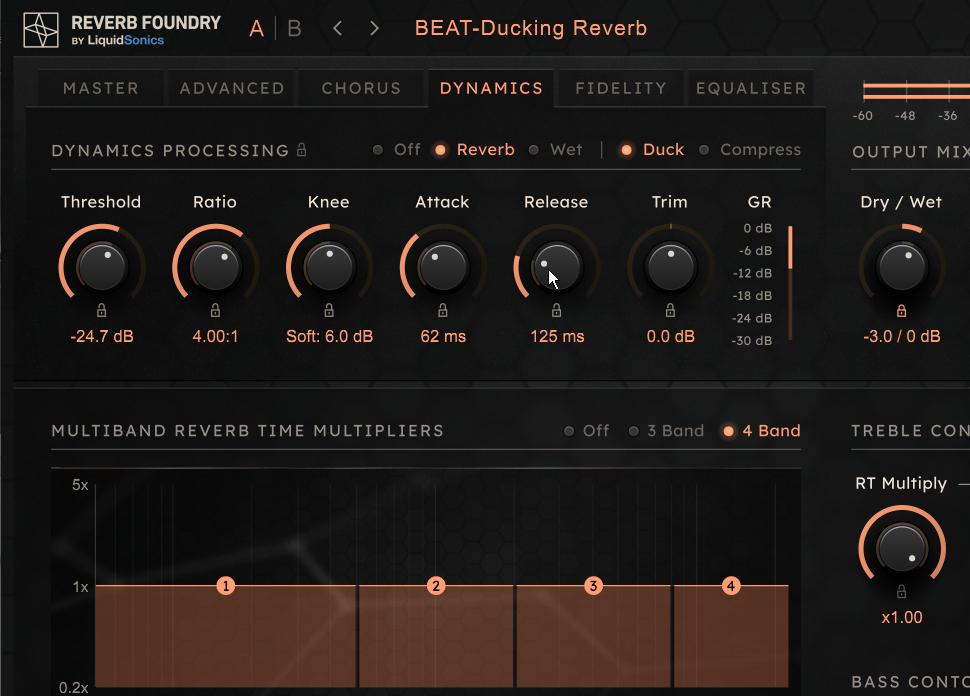970x696 pixels.
Task: Click the 0.0 dB trim value
Action: pos(671,337)
